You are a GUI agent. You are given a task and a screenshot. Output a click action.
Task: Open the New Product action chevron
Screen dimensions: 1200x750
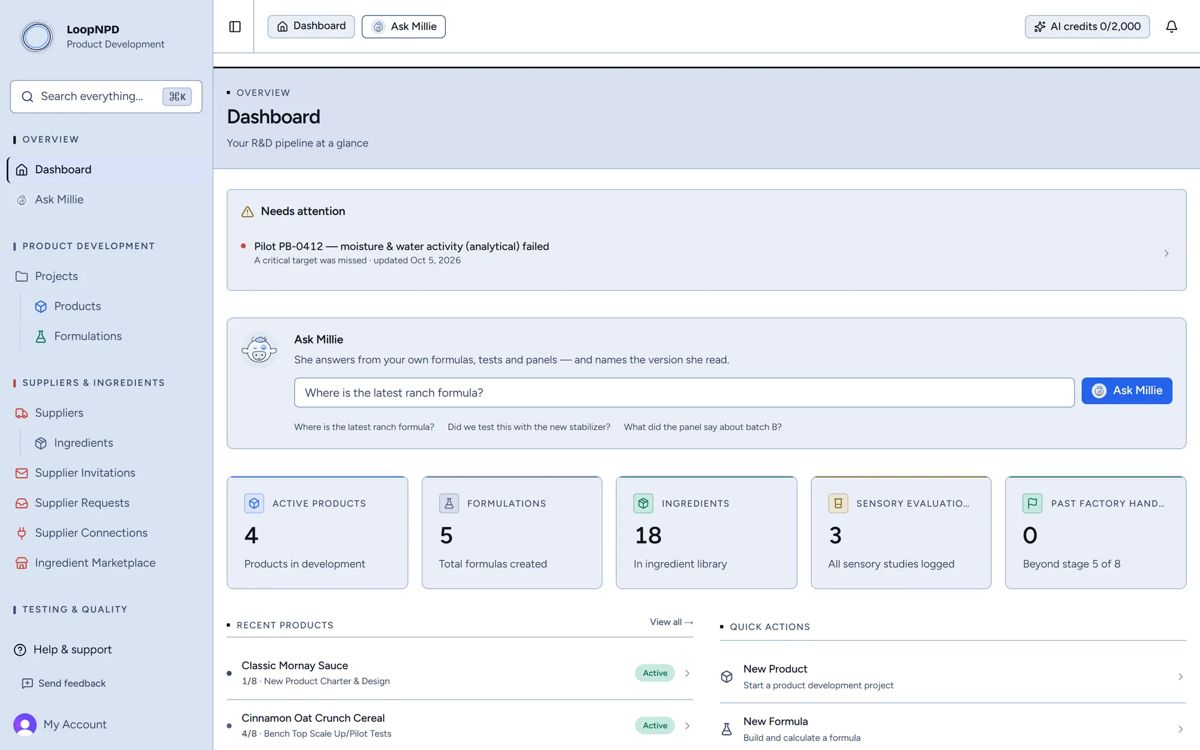(1180, 677)
